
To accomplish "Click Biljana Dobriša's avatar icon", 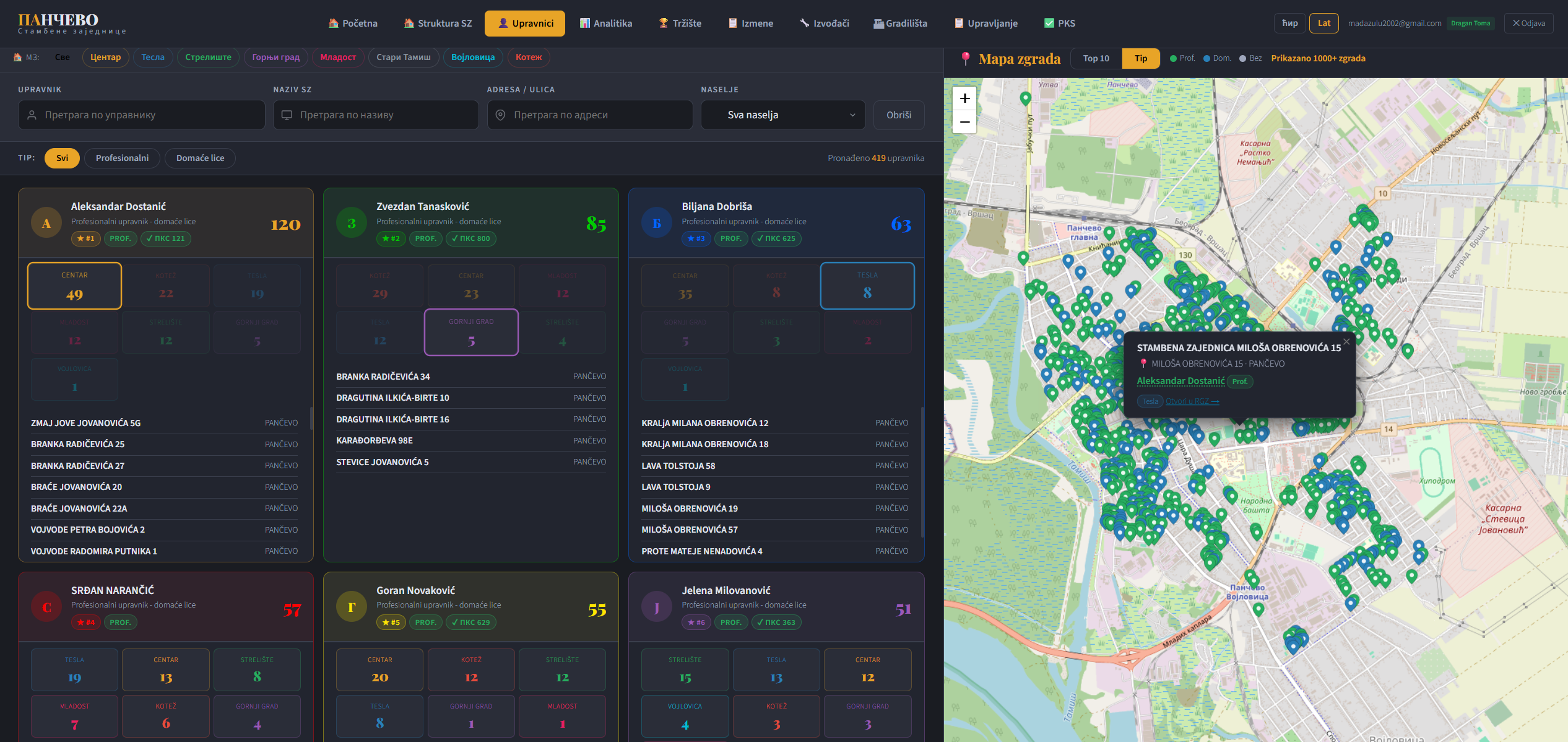I will tap(657, 224).
